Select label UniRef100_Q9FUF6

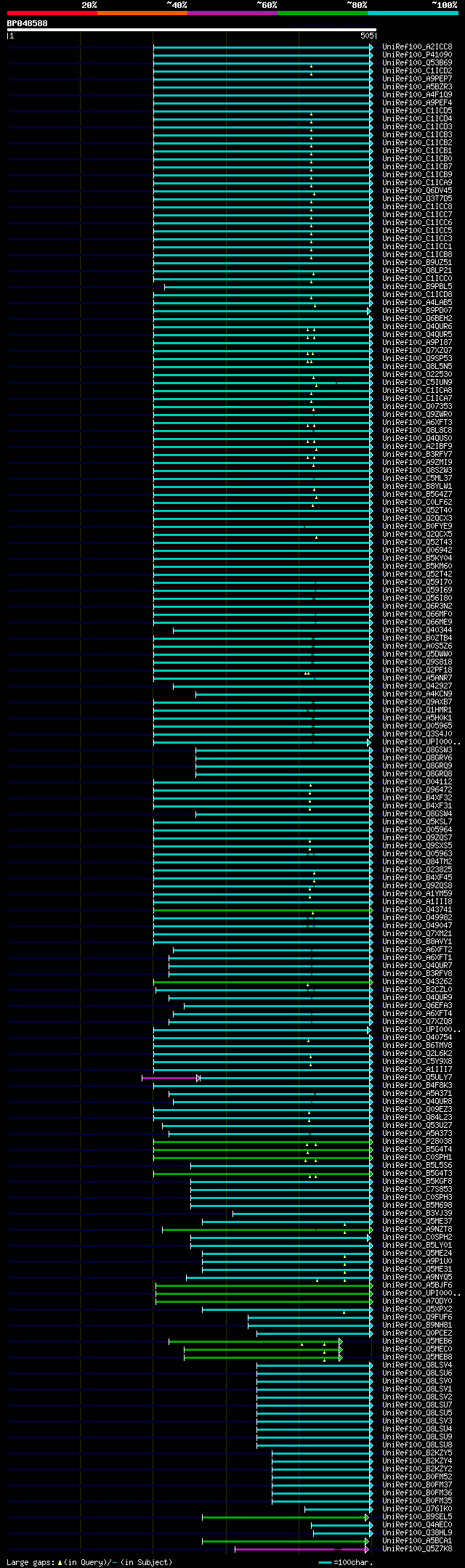[x=417, y=1317]
